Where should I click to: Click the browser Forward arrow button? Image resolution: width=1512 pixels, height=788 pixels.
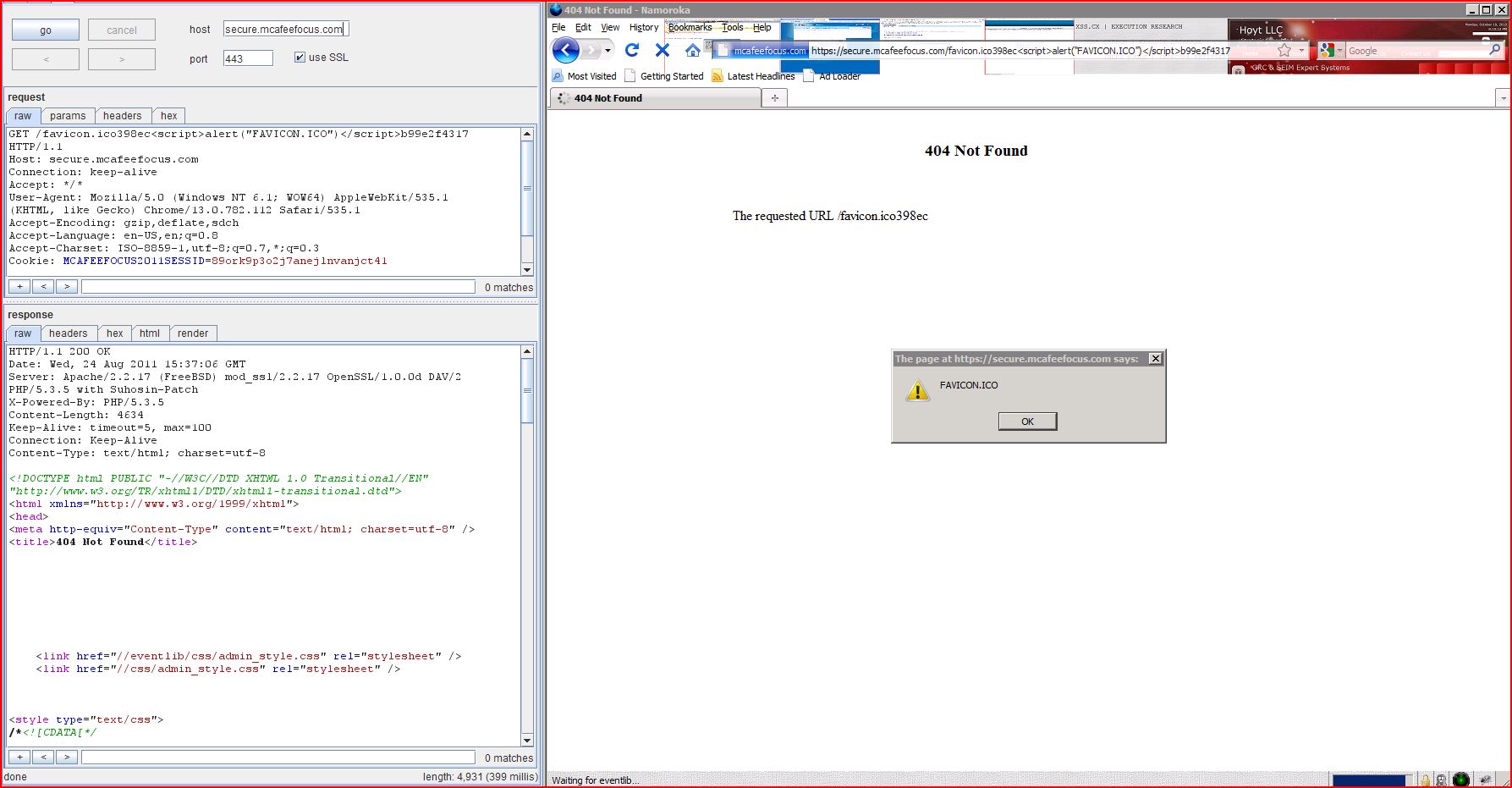point(591,51)
